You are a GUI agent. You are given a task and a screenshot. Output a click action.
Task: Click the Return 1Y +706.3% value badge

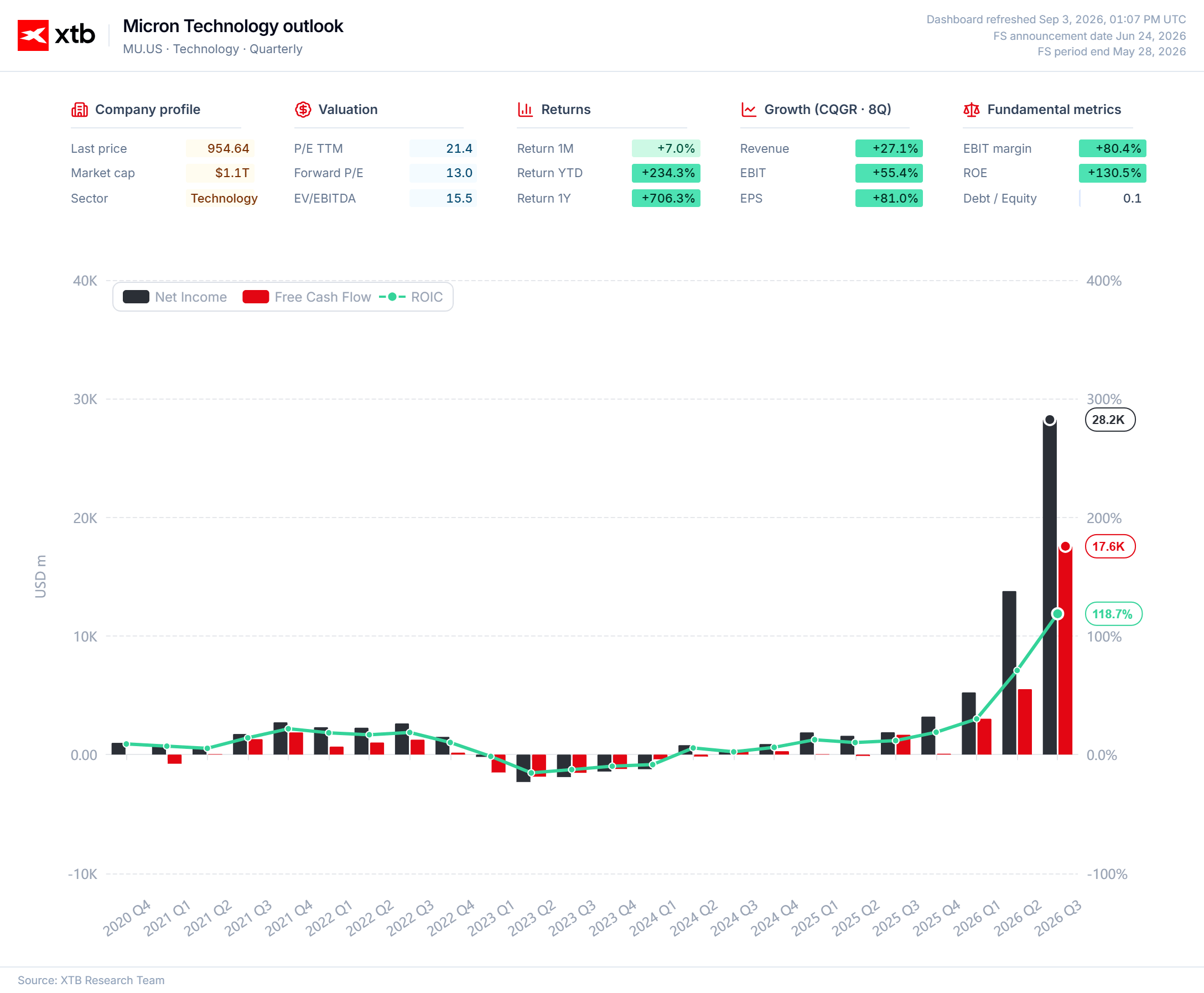pyautogui.click(x=666, y=199)
